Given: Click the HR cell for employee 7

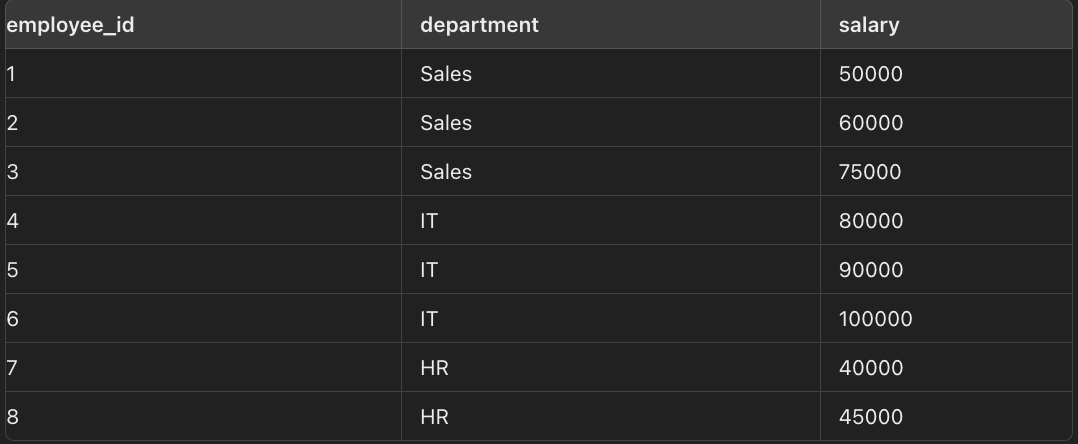Looking at the screenshot, I should pos(434,368).
